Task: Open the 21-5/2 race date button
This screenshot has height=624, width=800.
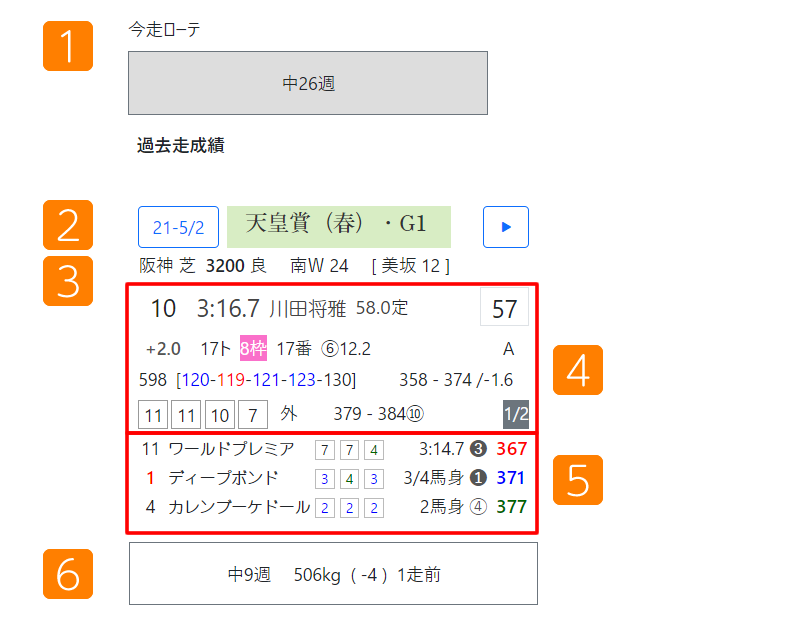Action: coord(178,227)
